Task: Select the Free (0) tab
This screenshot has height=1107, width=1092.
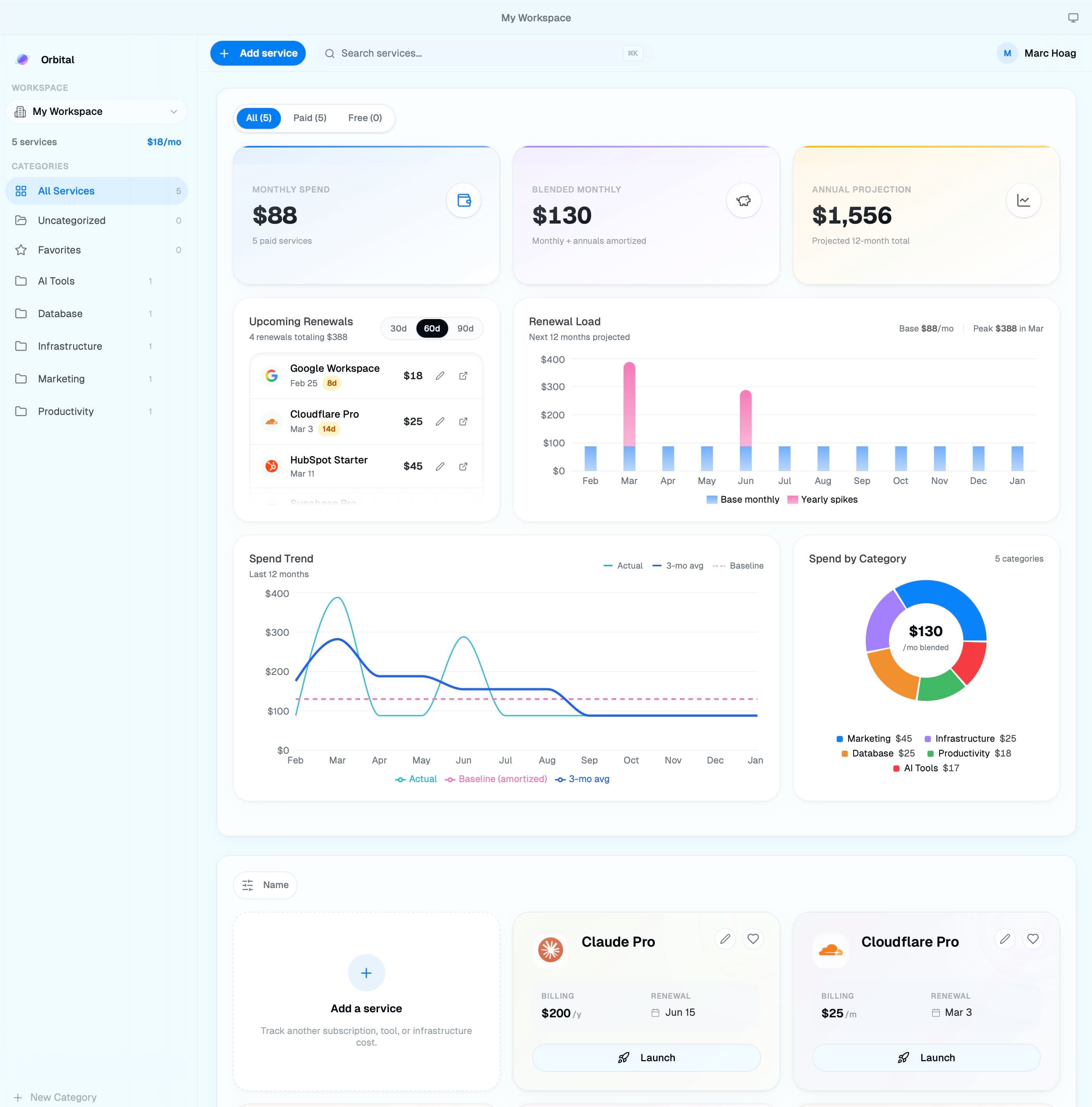Action: [x=364, y=118]
